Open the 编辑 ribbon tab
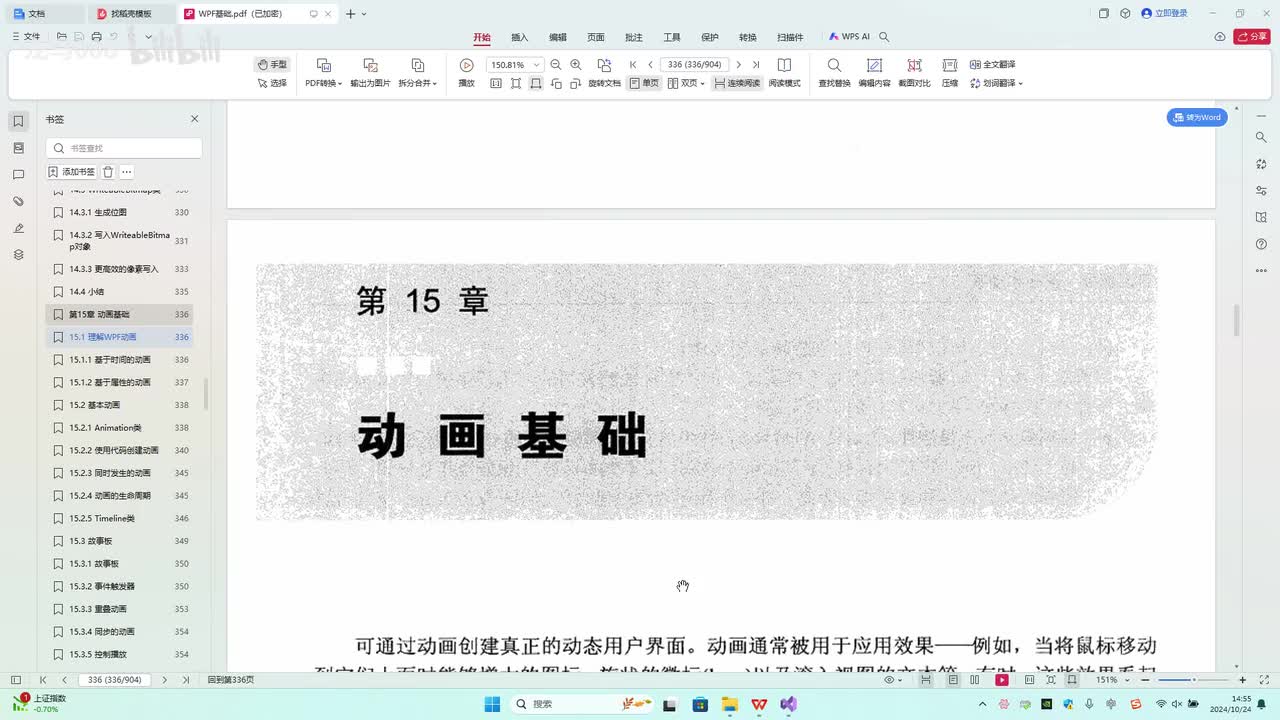The width and height of the screenshot is (1280, 720). [558, 37]
